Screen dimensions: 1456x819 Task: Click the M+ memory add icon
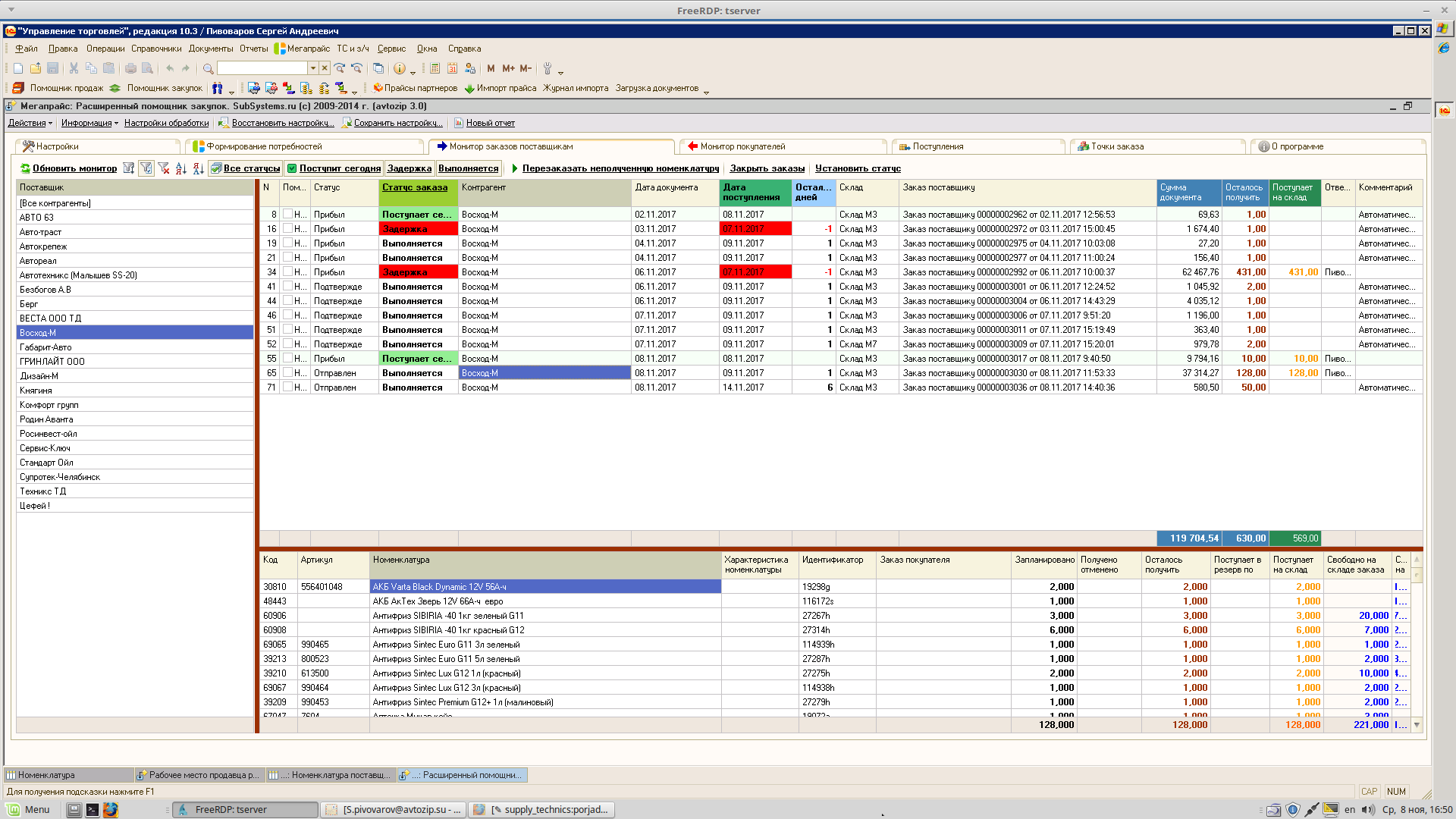(x=508, y=68)
